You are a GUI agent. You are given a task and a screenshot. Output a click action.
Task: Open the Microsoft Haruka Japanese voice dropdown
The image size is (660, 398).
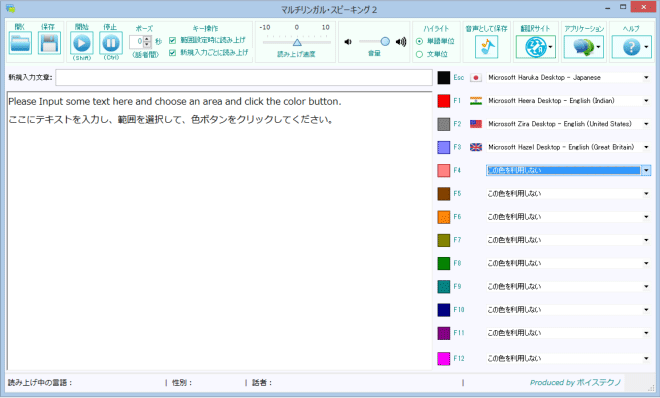568,77
